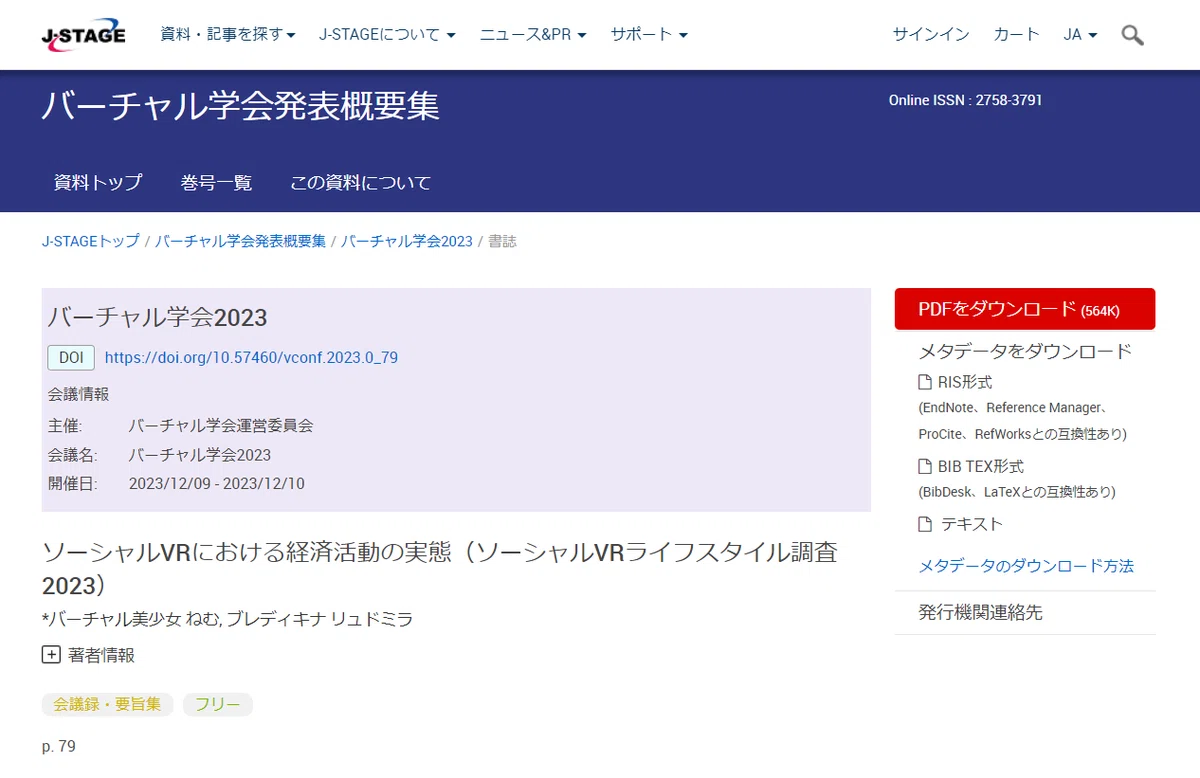
Task: Open the カート link
Action: [x=1017, y=35]
